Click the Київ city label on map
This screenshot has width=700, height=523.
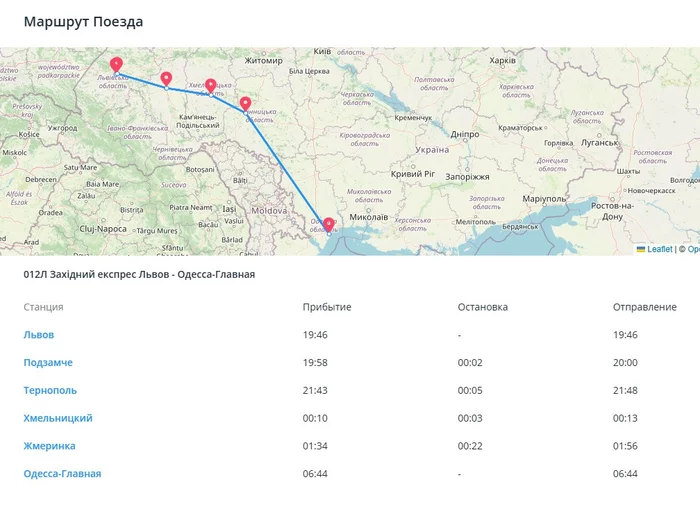pos(322,51)
